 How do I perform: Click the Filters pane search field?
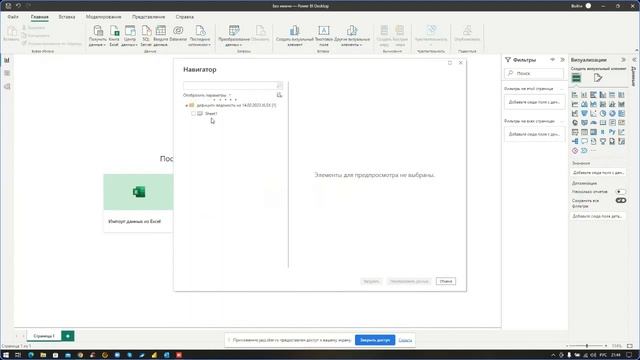534,73
